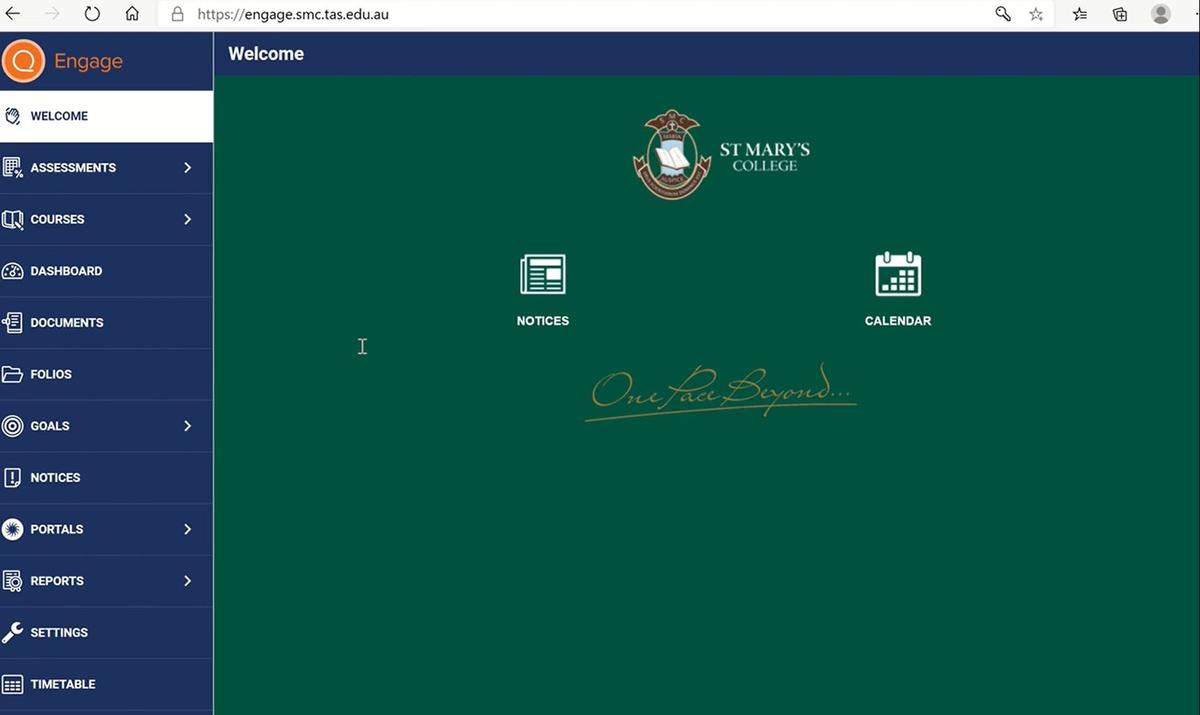The image size is (1200, 715).
Task: Click the Timetable grid icon in the sidebar
Action: [13, 685]
